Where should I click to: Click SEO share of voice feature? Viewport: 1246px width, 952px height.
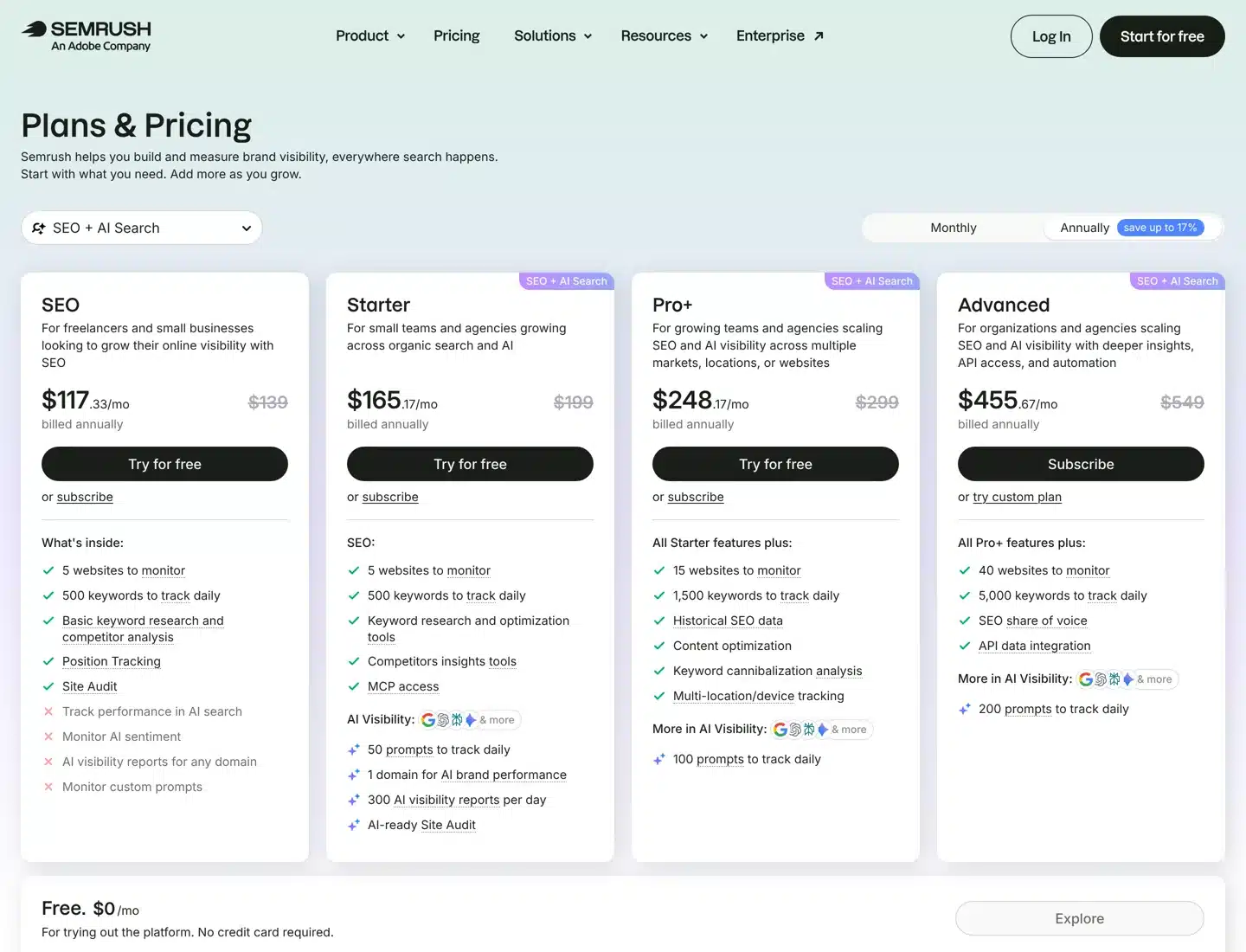(1033, 621)
